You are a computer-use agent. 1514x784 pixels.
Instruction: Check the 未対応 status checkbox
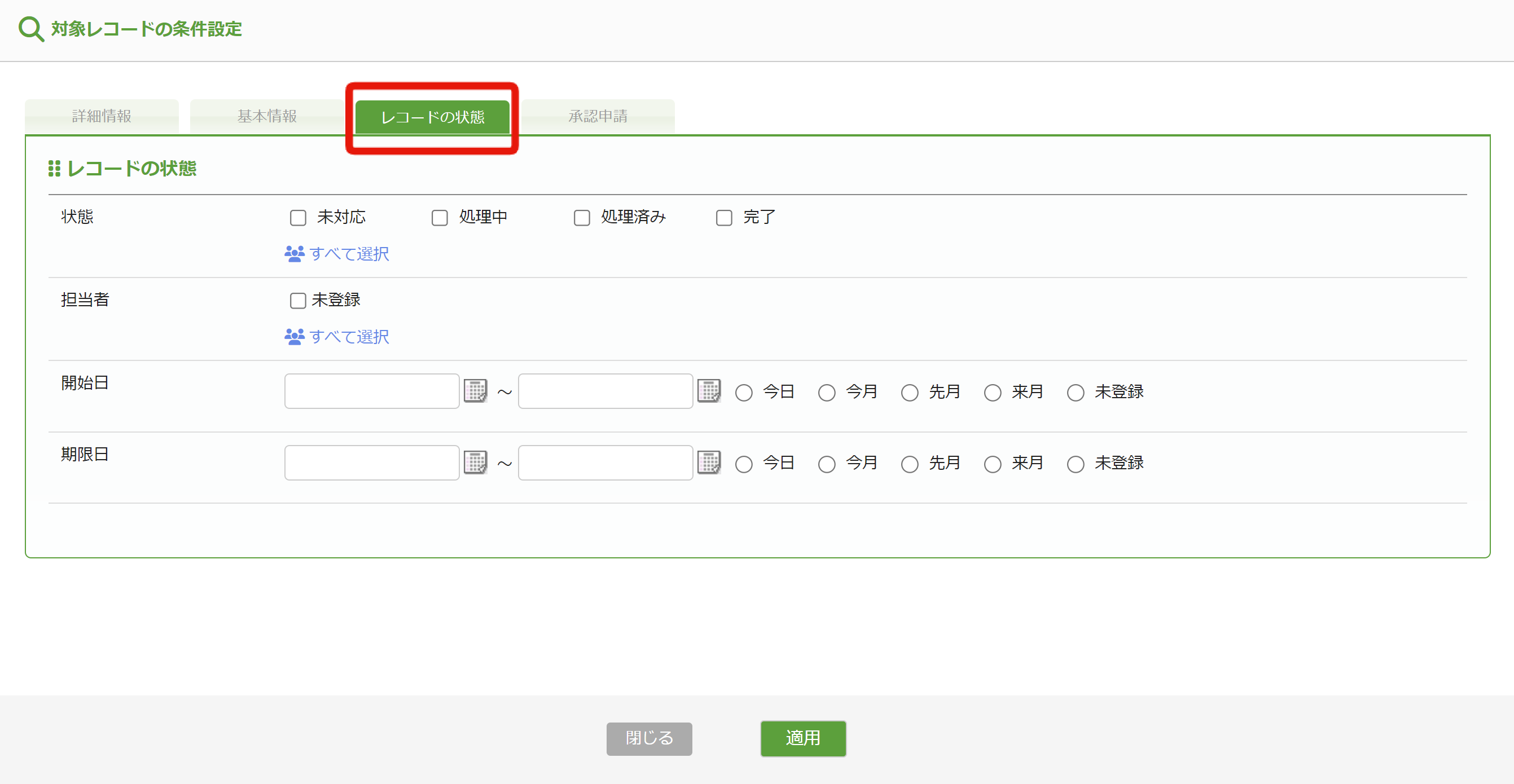298,218
